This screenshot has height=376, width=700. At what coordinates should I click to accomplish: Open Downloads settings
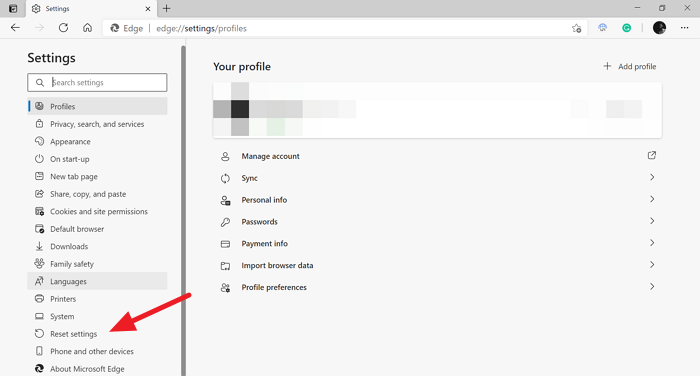(97, 246)
